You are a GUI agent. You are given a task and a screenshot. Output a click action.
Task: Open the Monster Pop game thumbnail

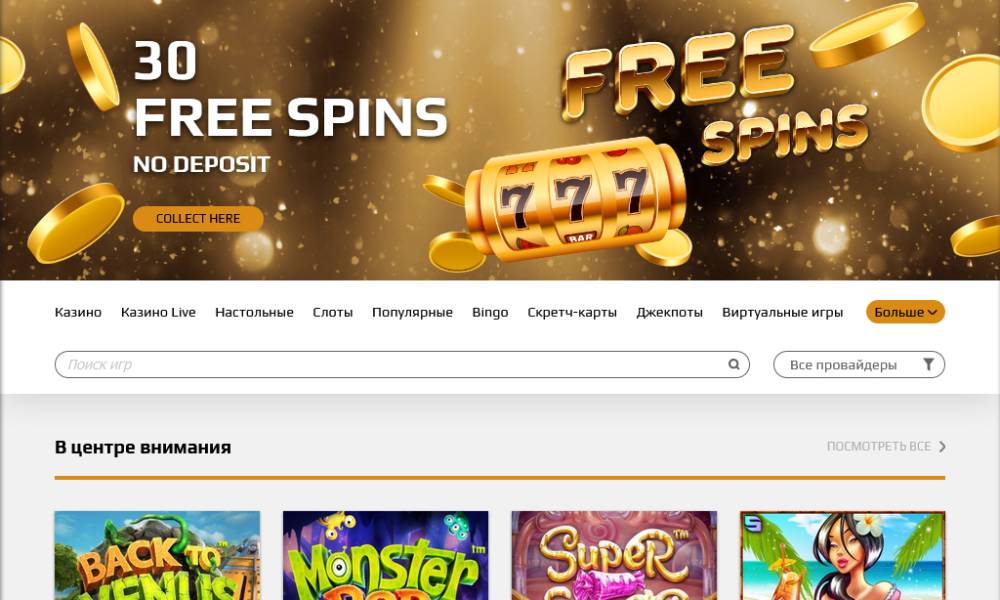385,555
